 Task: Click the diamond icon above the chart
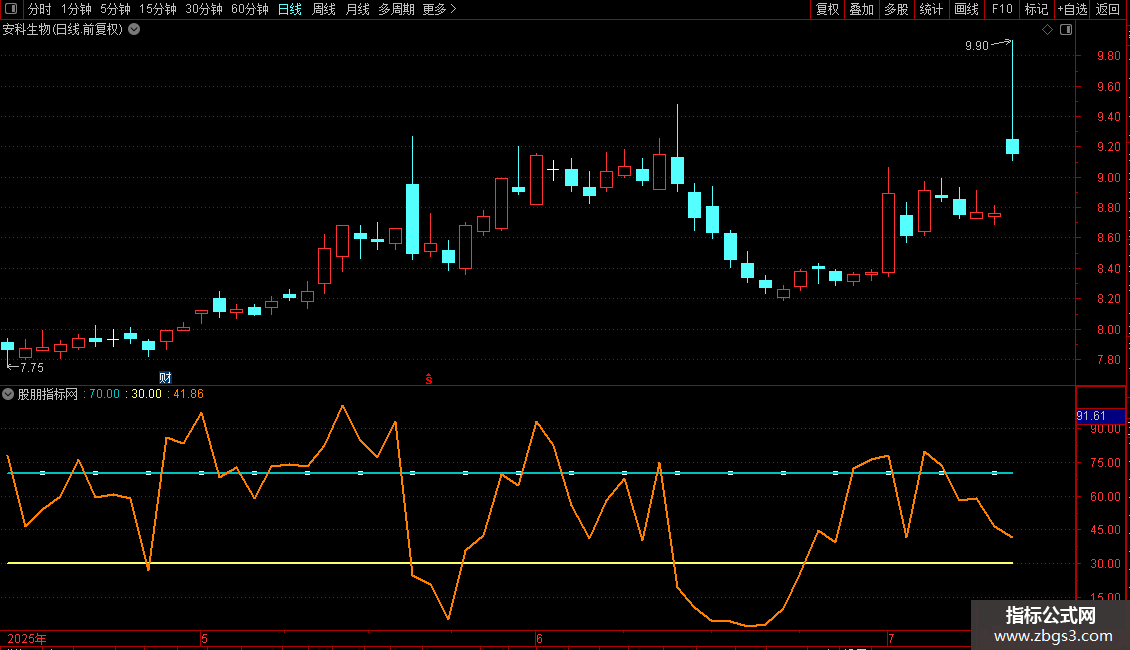click(1048, 30)
